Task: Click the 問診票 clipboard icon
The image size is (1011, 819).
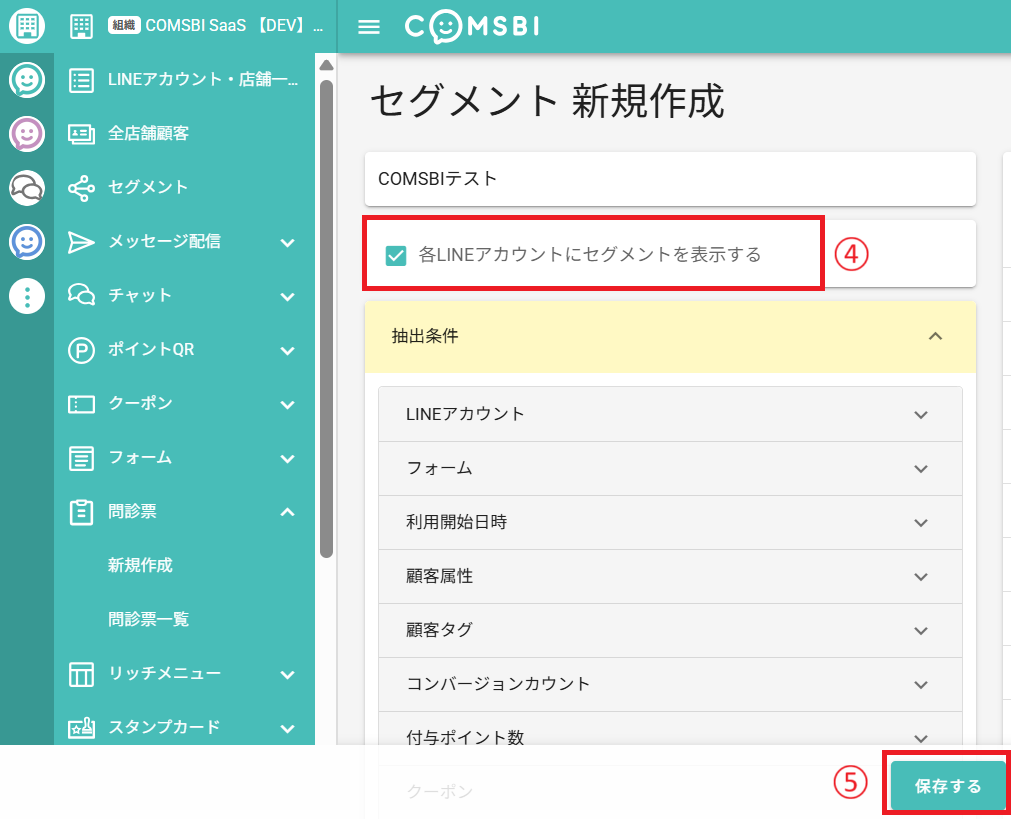Action: [x=81, y=512]
